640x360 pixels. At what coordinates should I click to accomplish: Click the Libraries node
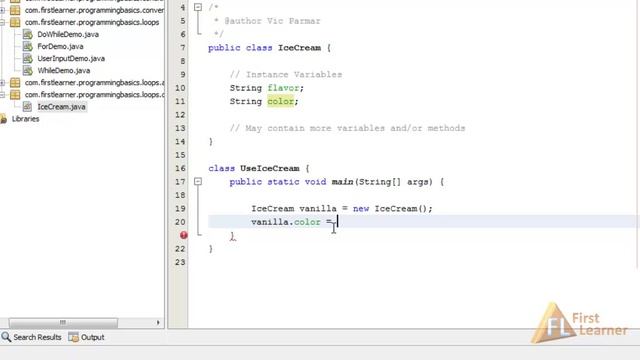point(25,119)
